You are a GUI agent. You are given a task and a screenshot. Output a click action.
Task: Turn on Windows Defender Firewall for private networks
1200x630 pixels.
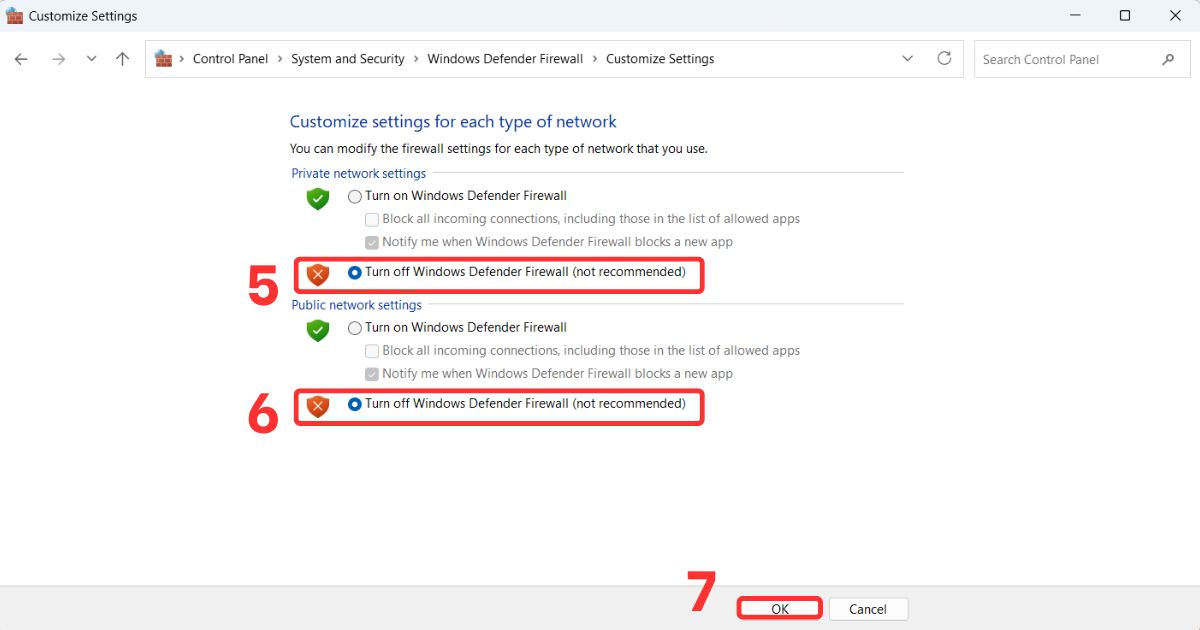pos(355,196)
